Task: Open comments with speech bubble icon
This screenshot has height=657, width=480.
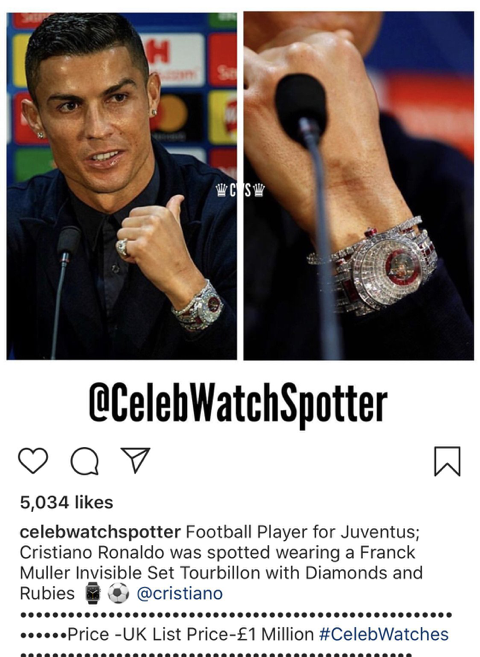Action: click(x=85, y=461)
